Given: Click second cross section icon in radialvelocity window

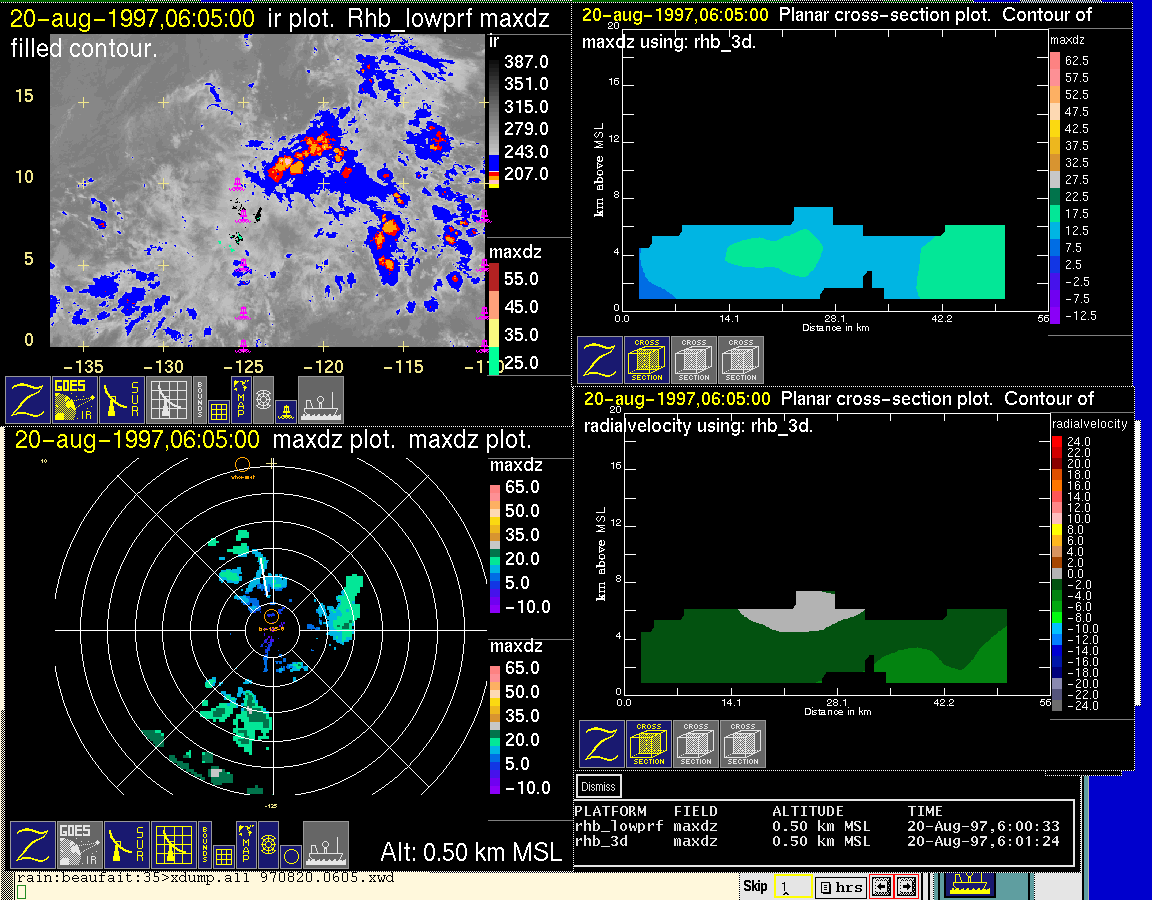Looking at the screenshot, I should click(x=696, y=744).
